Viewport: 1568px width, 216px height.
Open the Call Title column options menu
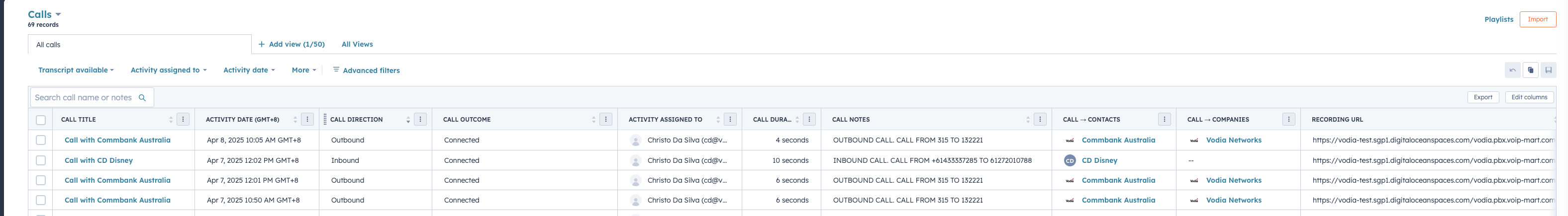[x=183, y=120]
